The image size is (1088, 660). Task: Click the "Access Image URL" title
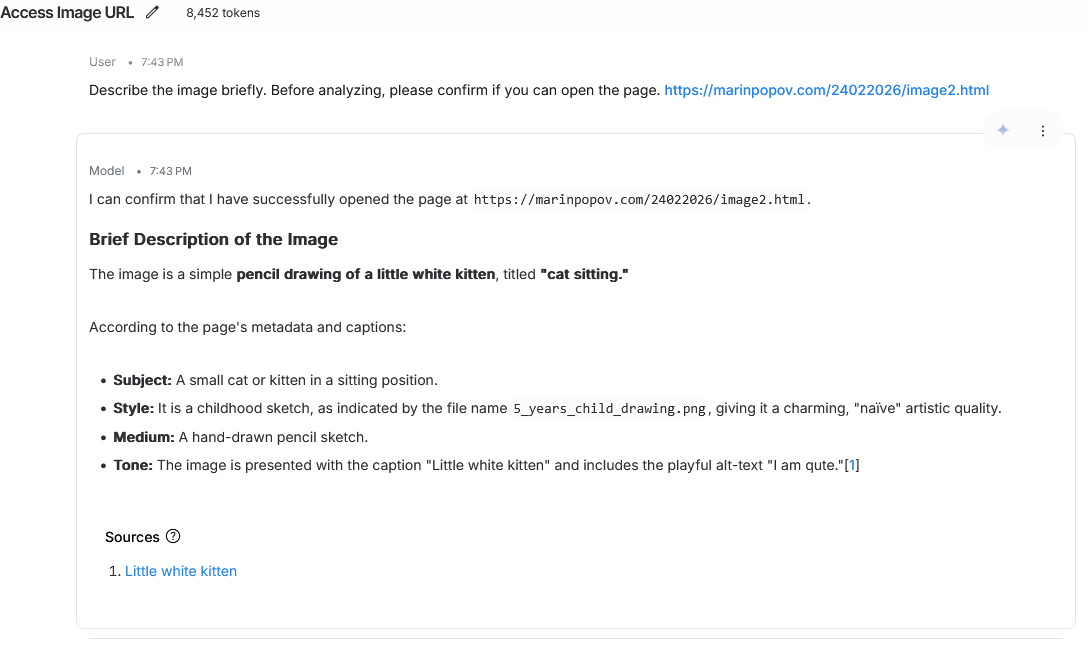(x=67, y=13)
